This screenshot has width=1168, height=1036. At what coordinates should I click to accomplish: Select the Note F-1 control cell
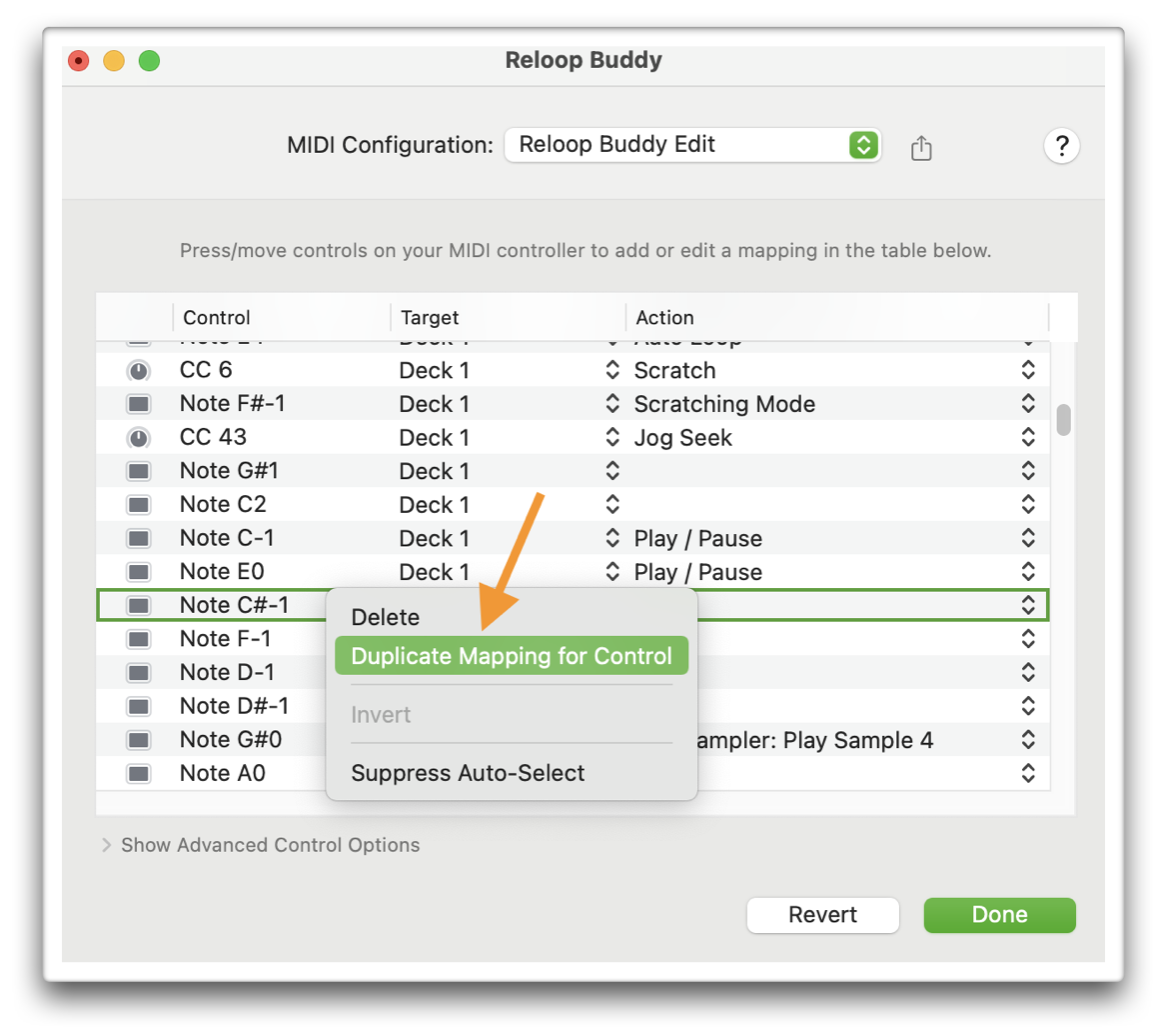point(225,638)
